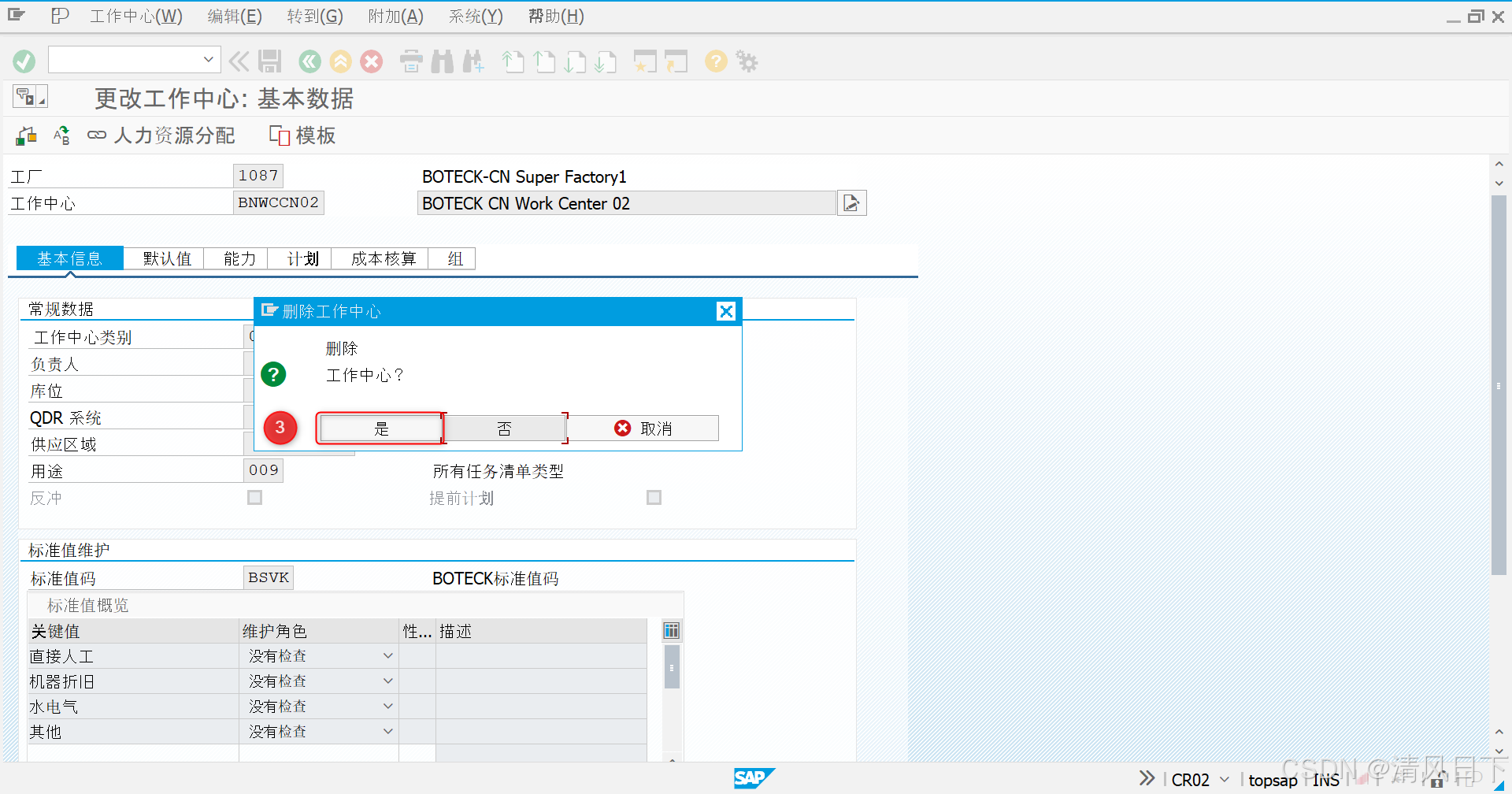Viewport: 1512px width, 794px height.
Task: Click the Save disk icon
Action: (270, 61)
